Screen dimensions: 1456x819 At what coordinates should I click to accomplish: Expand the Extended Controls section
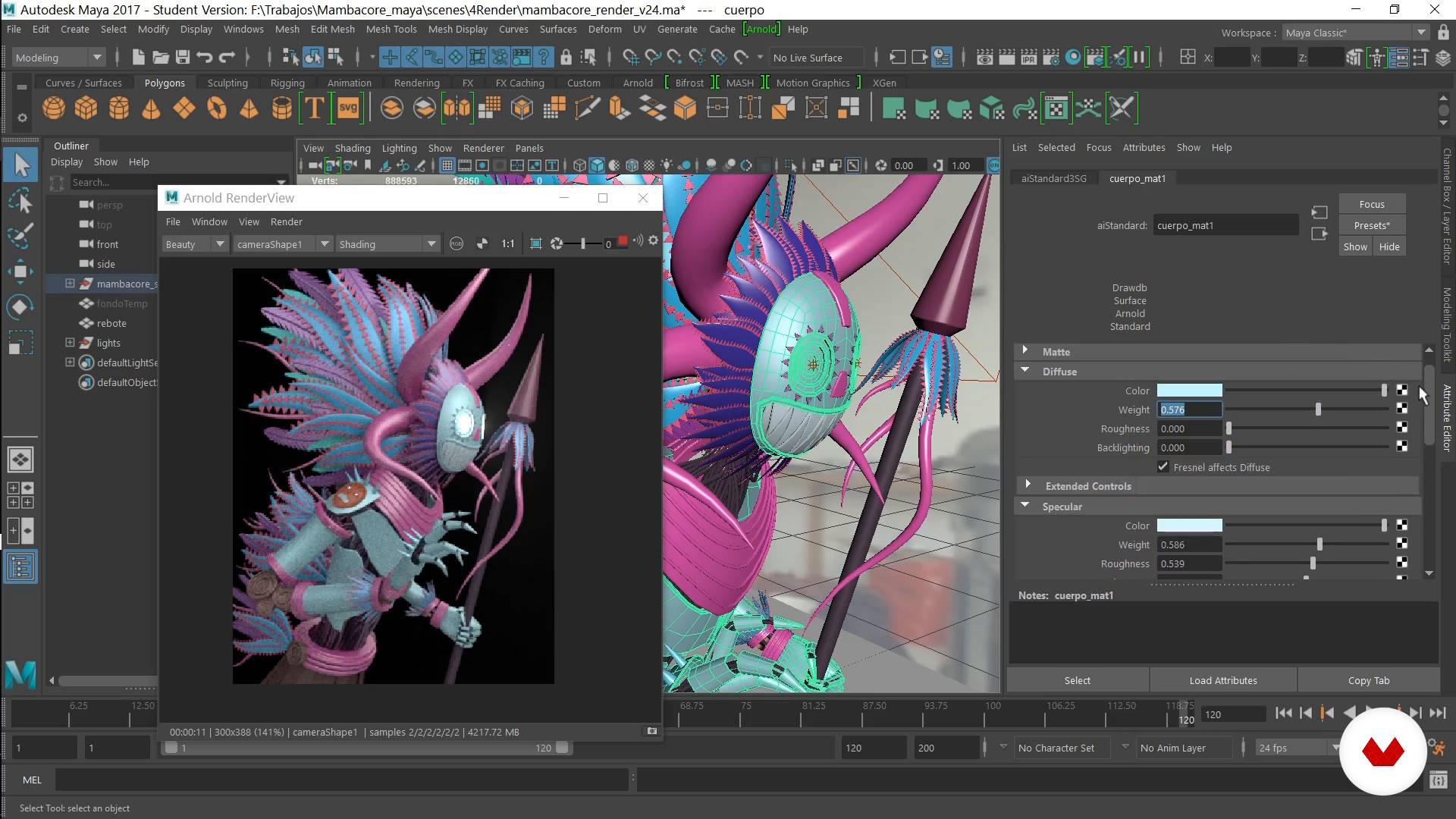[1028, 485]
